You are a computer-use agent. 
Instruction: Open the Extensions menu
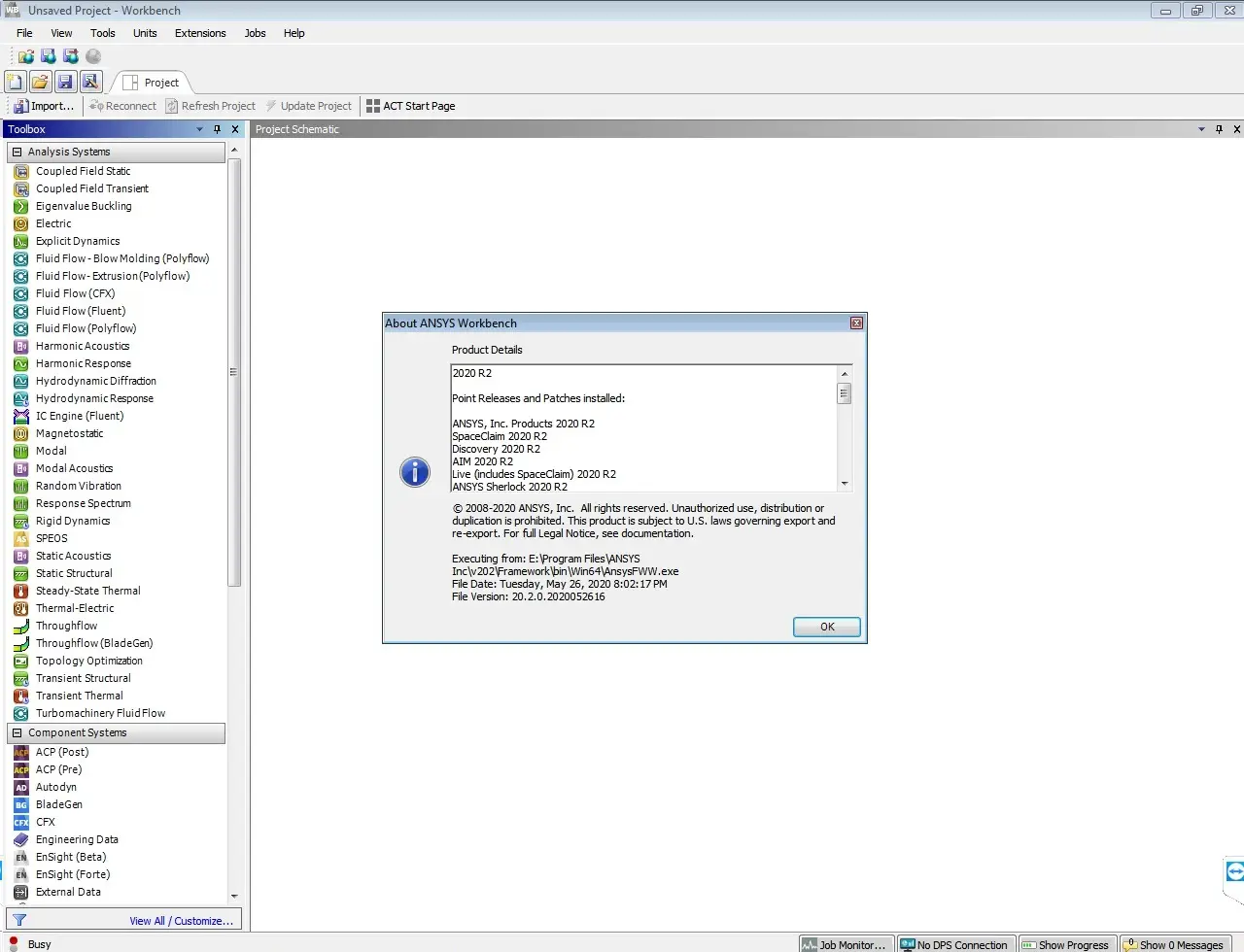200,33
